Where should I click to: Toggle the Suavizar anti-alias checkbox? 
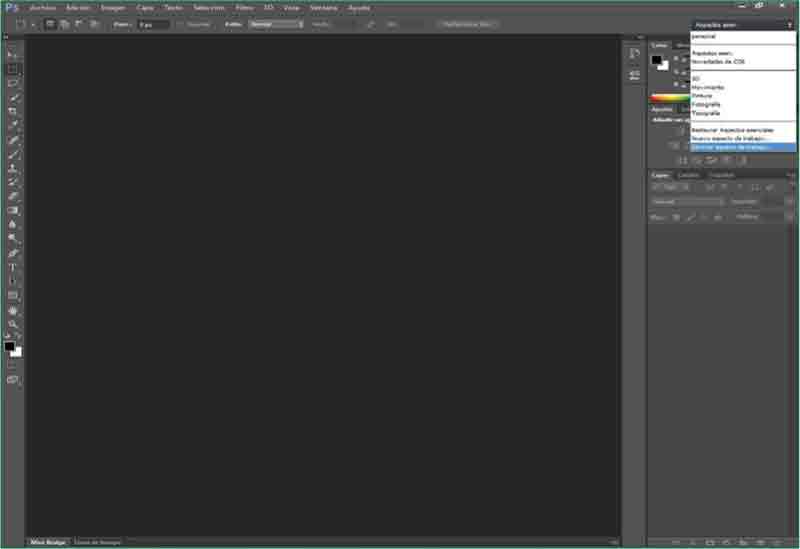[x=180, y=23]
